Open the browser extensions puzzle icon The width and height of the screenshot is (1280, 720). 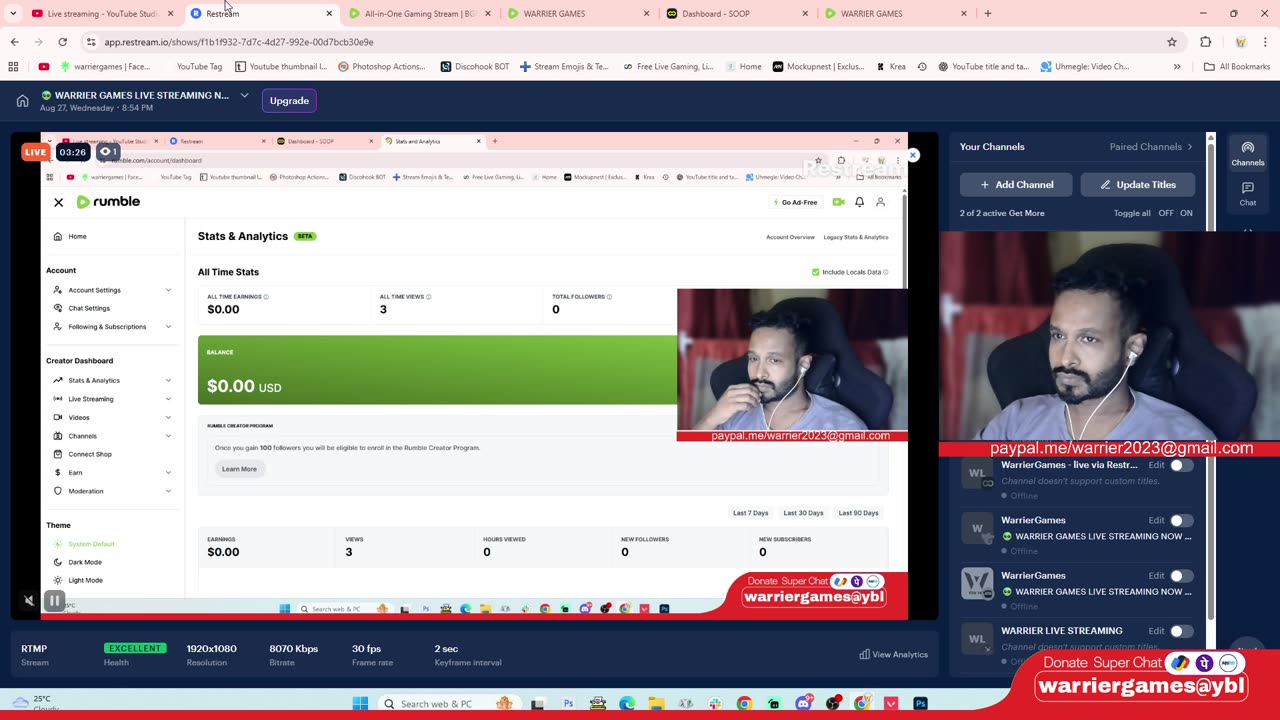(x=1205, y=42)
